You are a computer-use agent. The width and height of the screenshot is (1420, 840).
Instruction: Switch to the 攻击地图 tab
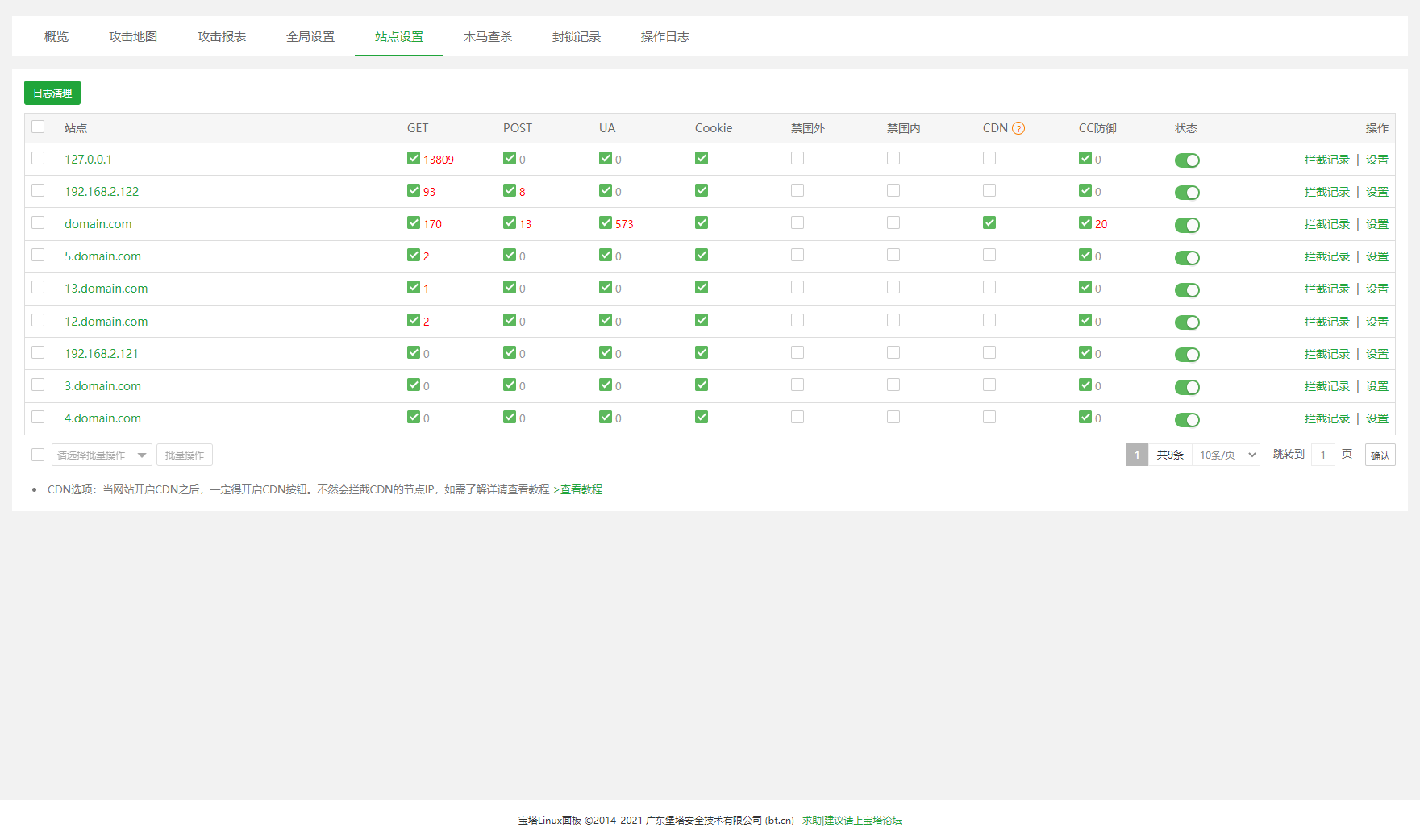click(x=133, y=37)
